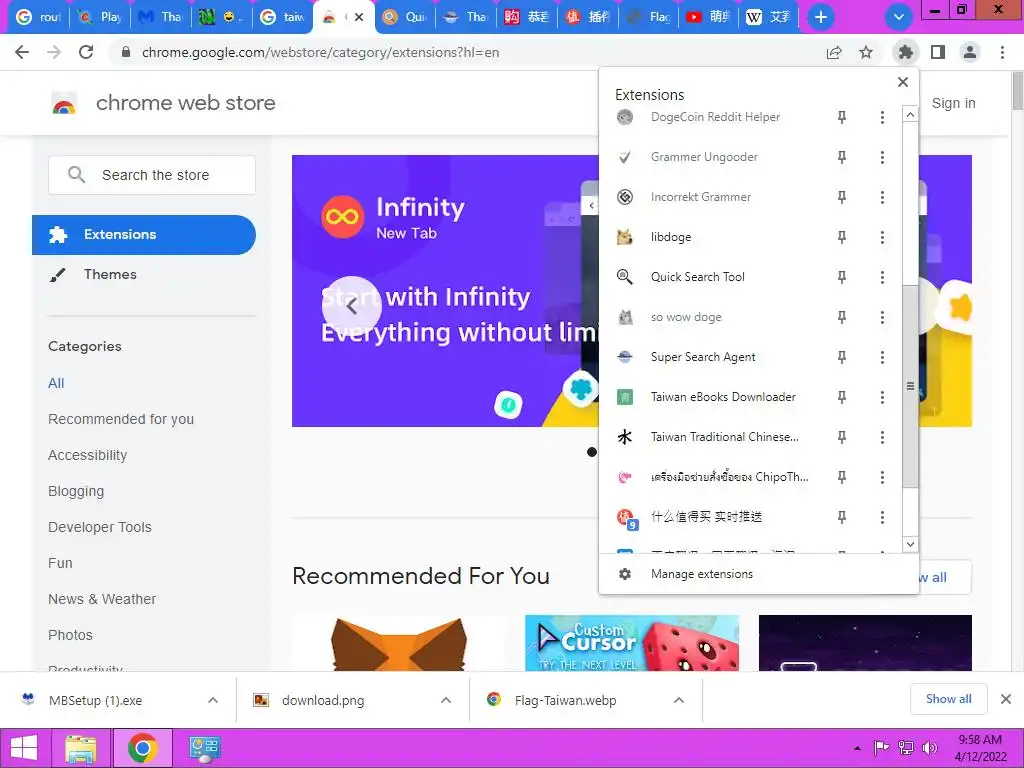Open the News & Weather category

102,599
